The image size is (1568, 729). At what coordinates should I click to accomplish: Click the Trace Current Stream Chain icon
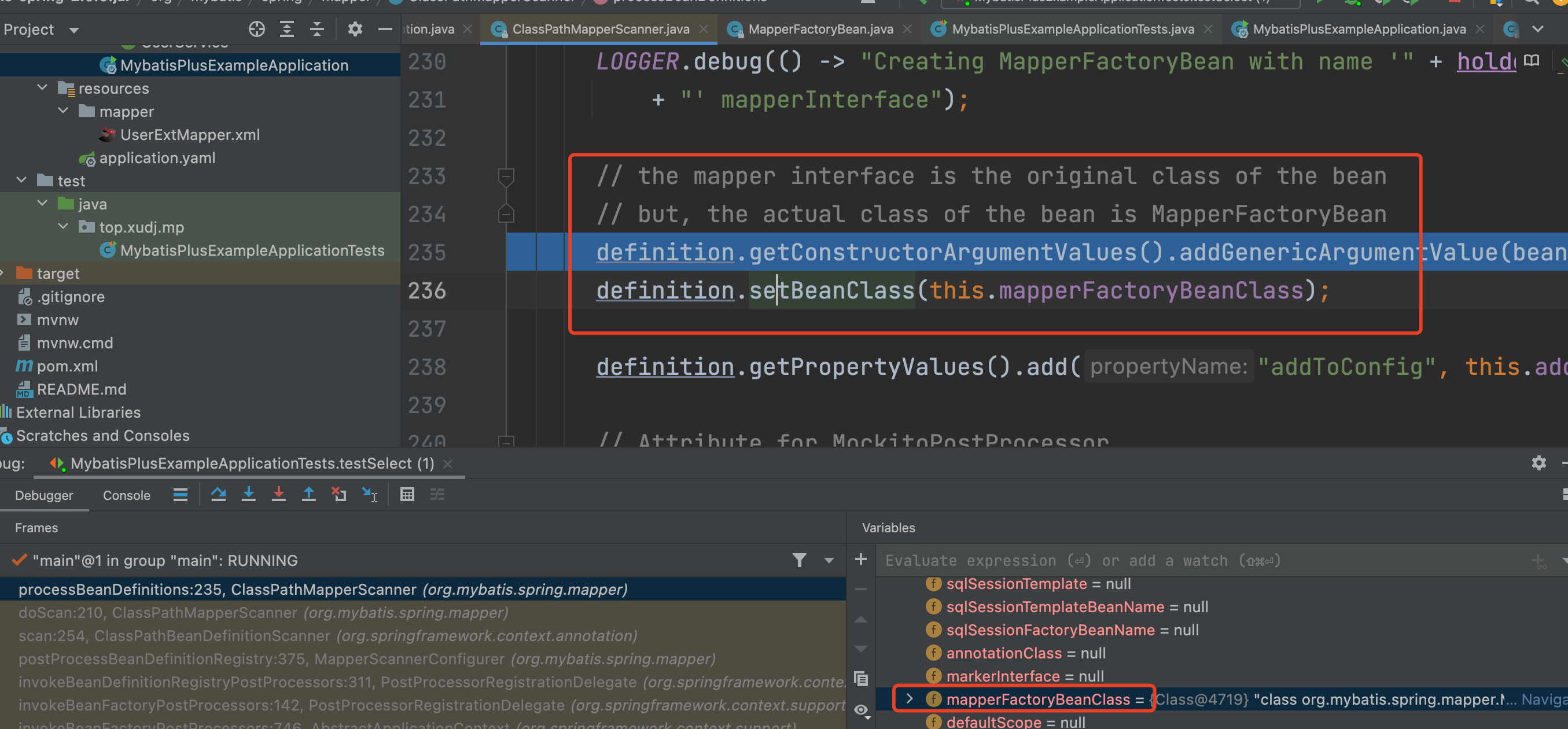pos(437,495)
